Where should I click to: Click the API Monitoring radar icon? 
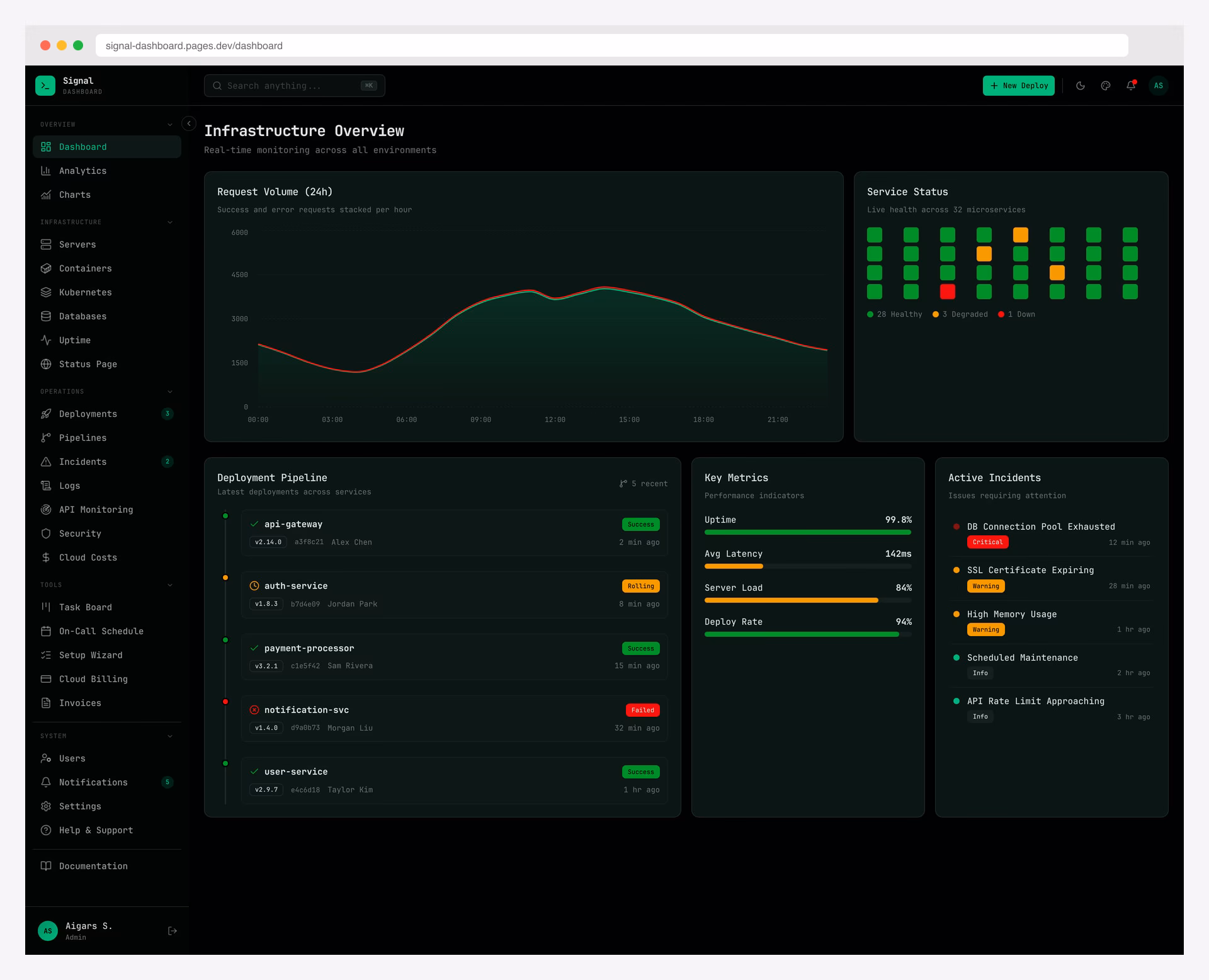coord(46,510)
